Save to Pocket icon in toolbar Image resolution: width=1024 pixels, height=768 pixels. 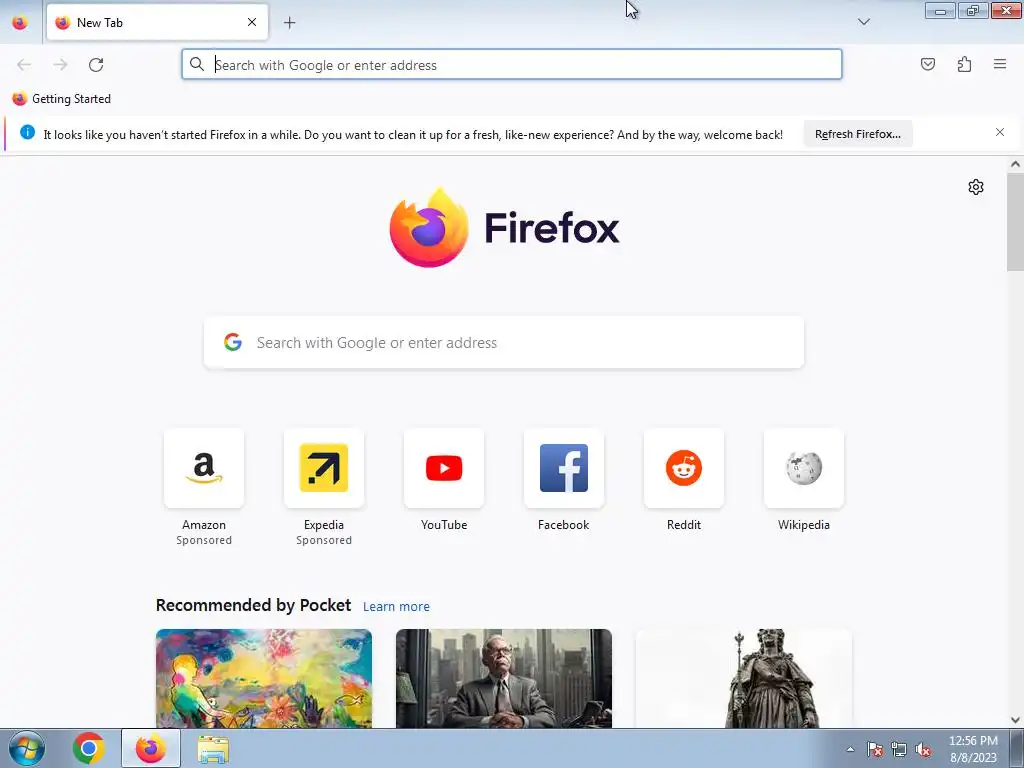(x=927, y=64)
